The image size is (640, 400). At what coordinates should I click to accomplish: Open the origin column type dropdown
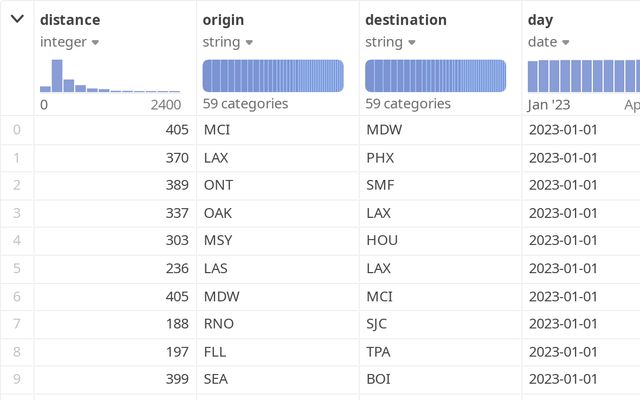(249, 42)
